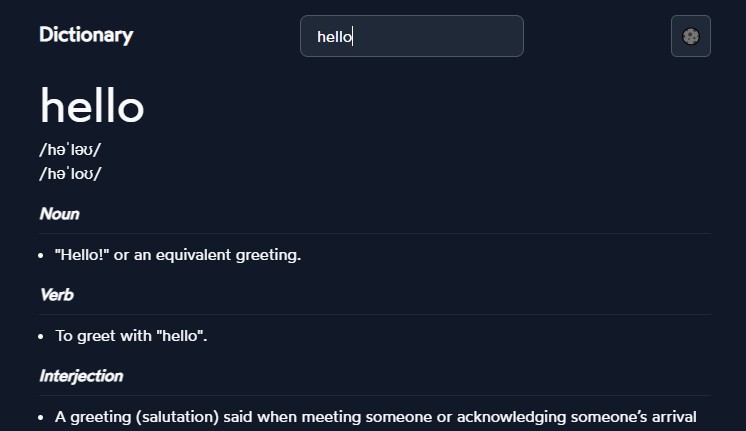Select the /həˈloʊ/ phonetic transcription
746x431 pixels.
[70, 173]
